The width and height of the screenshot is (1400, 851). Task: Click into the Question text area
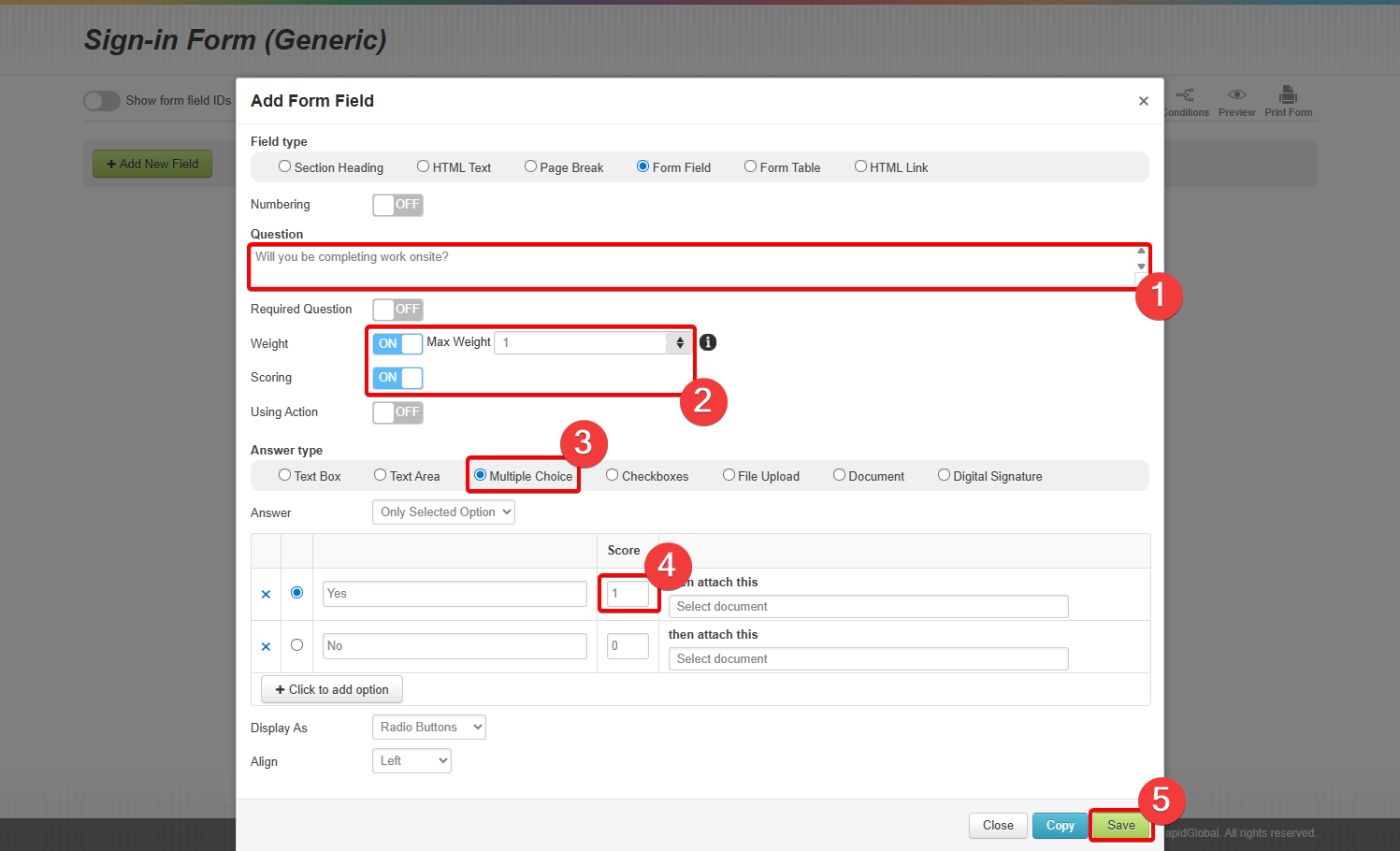tap(692, 267)
